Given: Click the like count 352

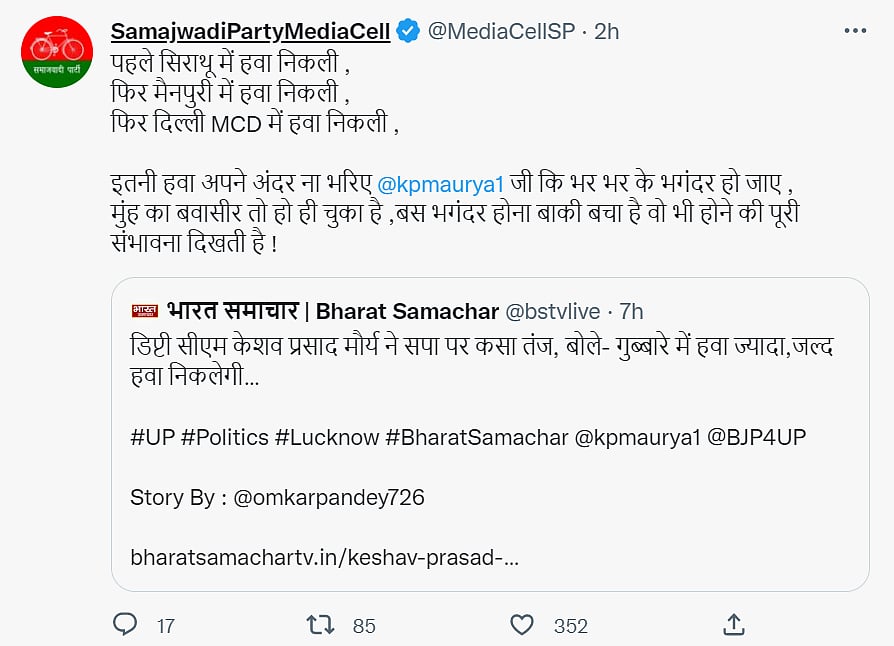Looking at the screenshot, I should 570,626.
